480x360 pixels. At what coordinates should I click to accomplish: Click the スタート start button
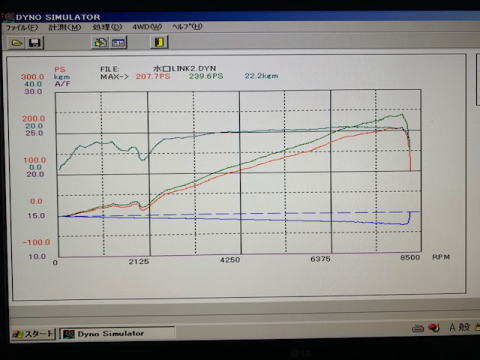point(33,334)
